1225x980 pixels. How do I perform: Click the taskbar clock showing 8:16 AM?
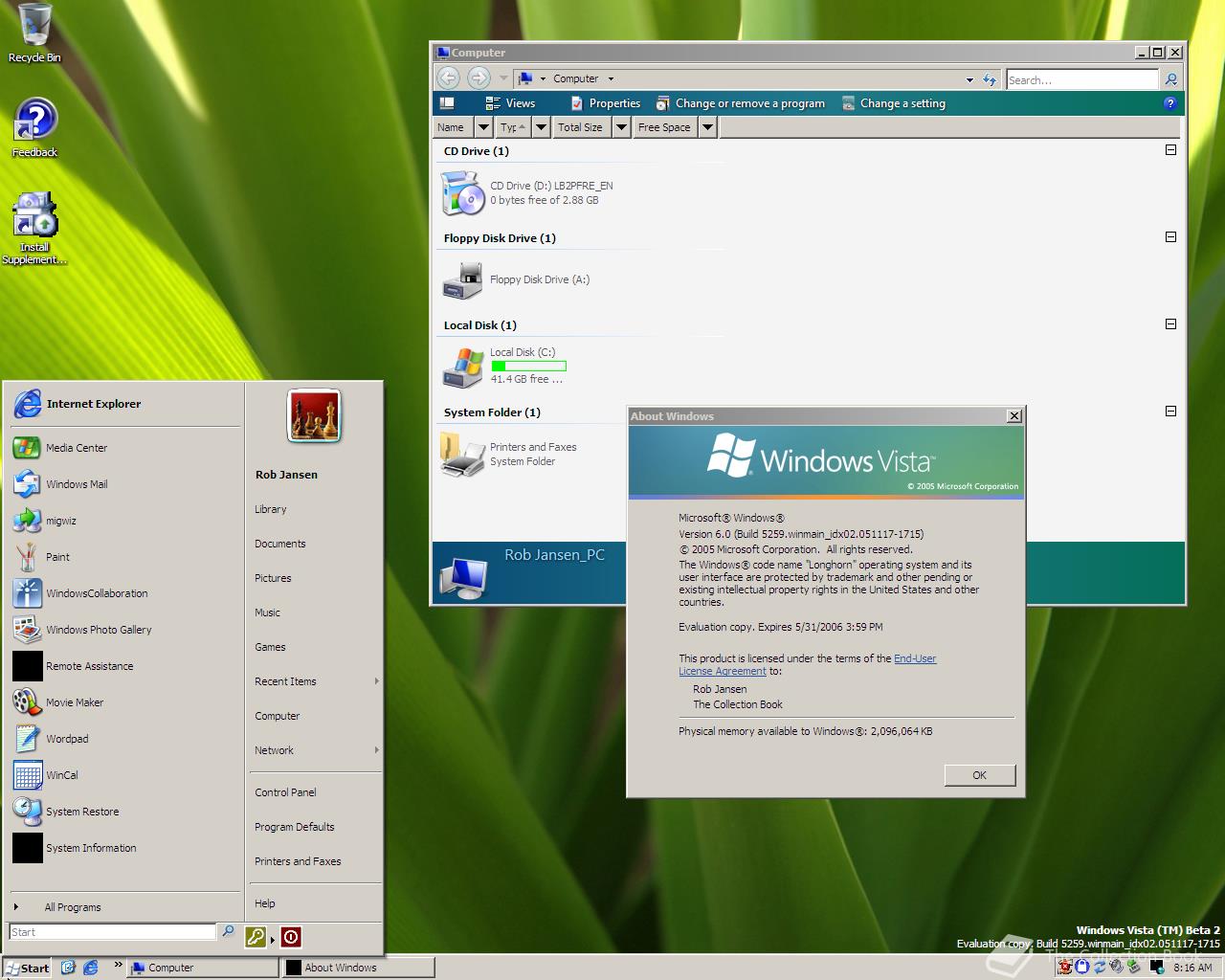pyautogui.click(x=1192, y=968)
